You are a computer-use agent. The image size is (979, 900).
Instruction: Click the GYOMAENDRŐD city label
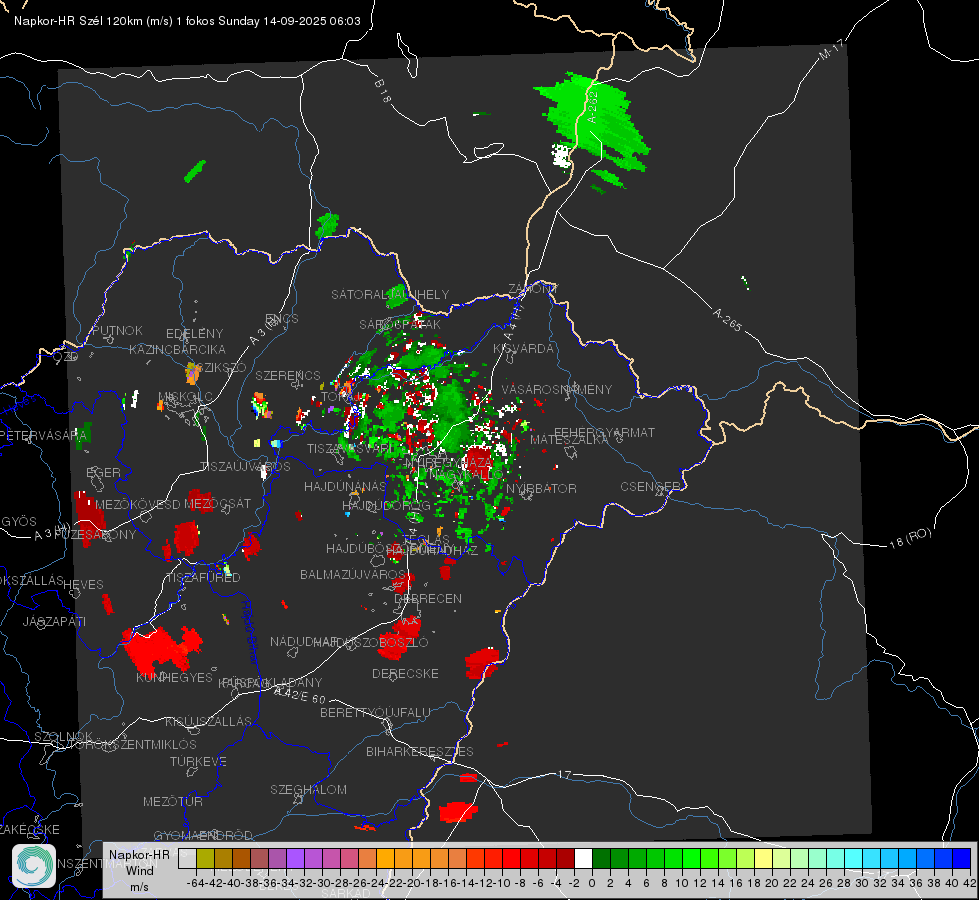[x=203, y=835]
